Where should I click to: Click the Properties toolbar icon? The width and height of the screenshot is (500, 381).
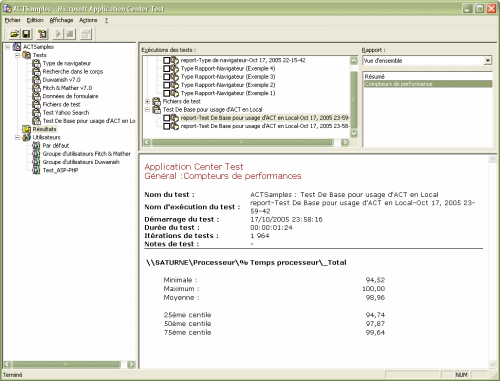click(x=86, y=34)
